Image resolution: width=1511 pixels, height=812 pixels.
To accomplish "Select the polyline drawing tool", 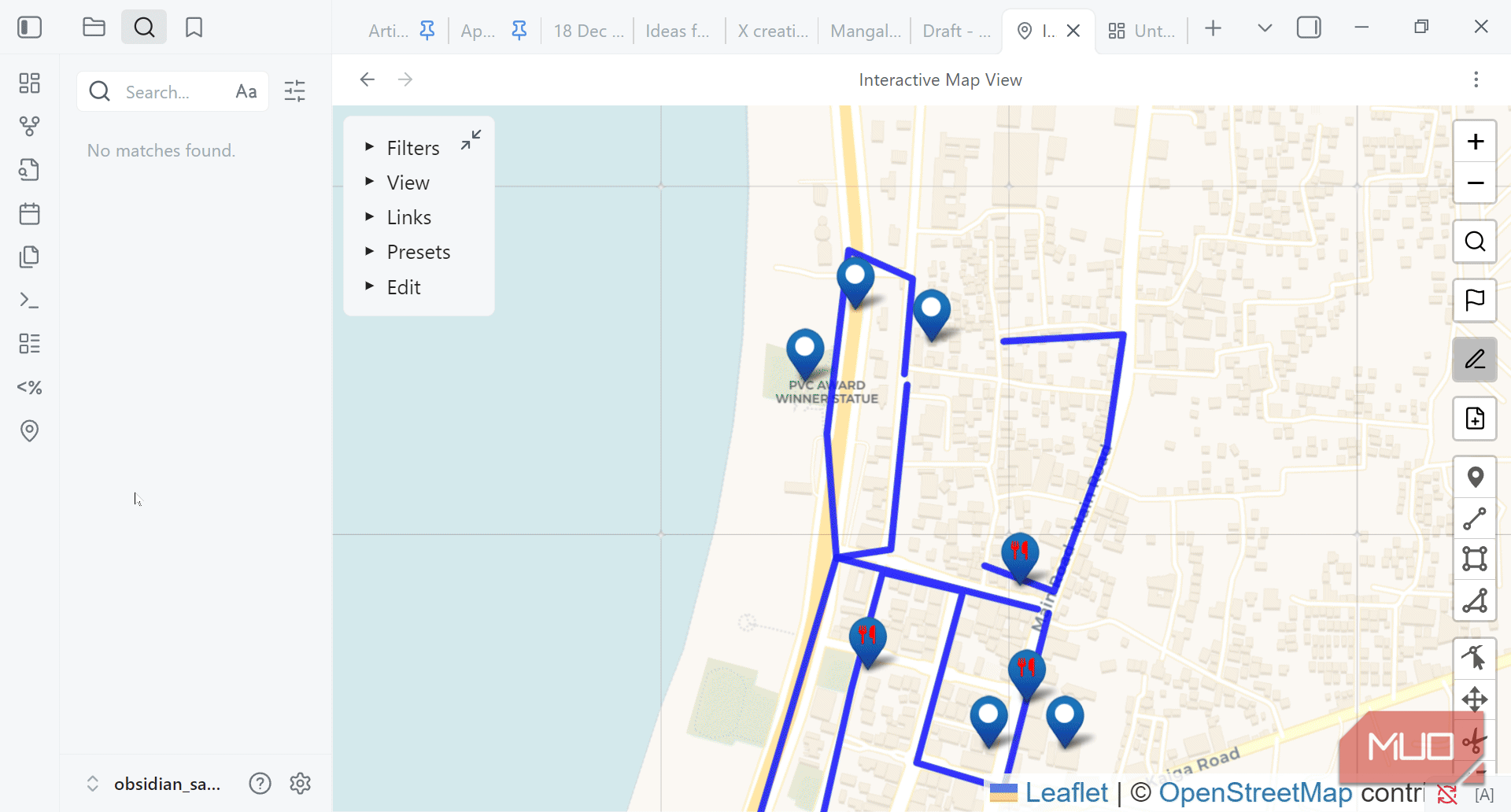I will (1475, 518).
